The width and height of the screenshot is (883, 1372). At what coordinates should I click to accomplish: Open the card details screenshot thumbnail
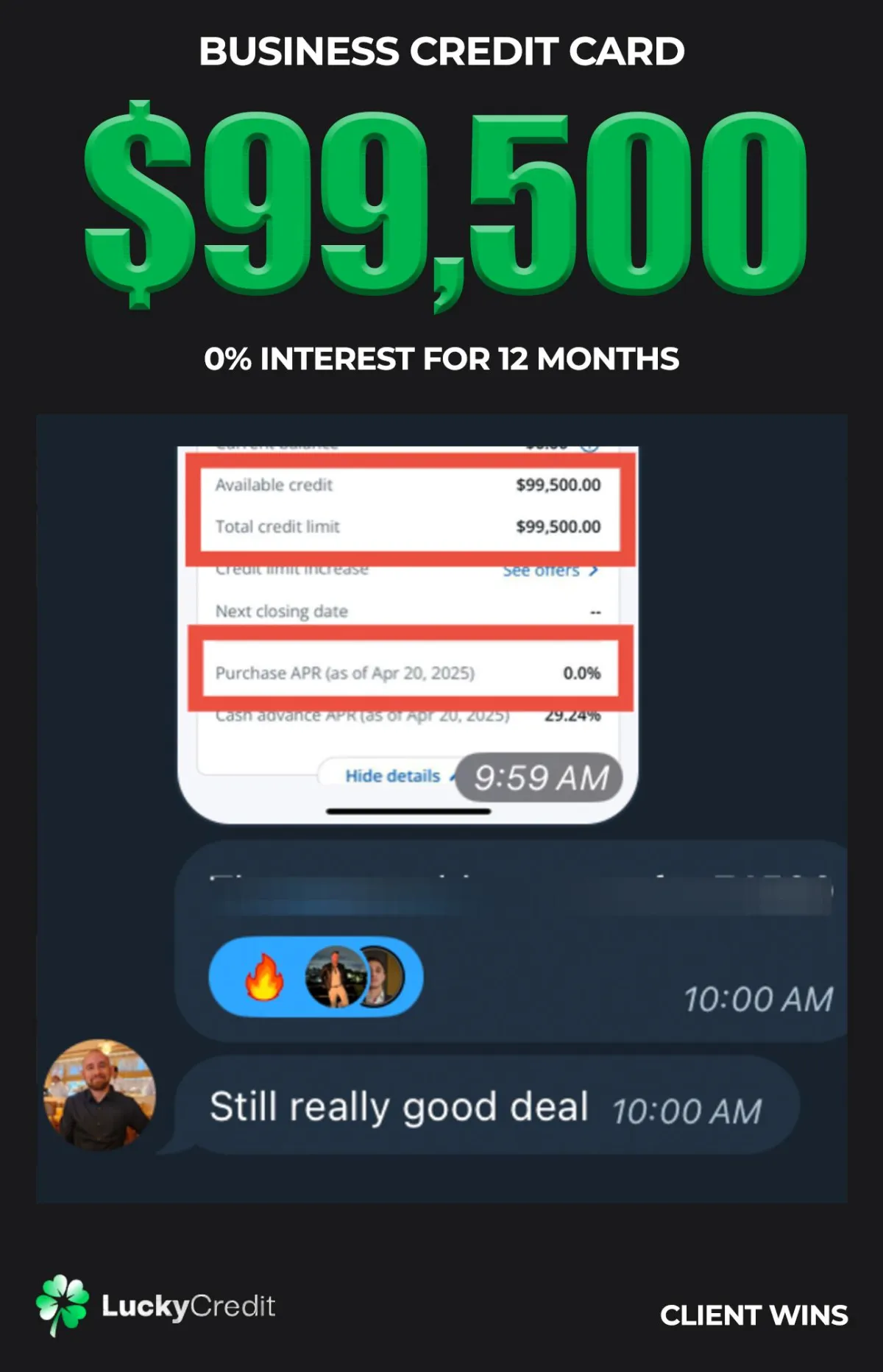(408, 634)
